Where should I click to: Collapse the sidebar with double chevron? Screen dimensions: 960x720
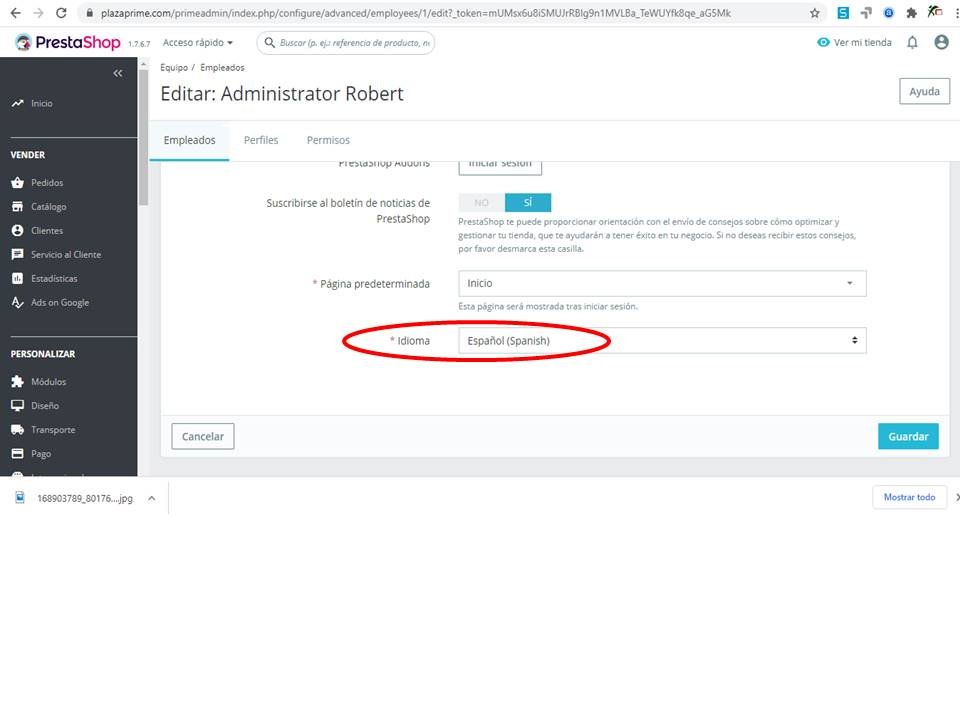point(118,73)
